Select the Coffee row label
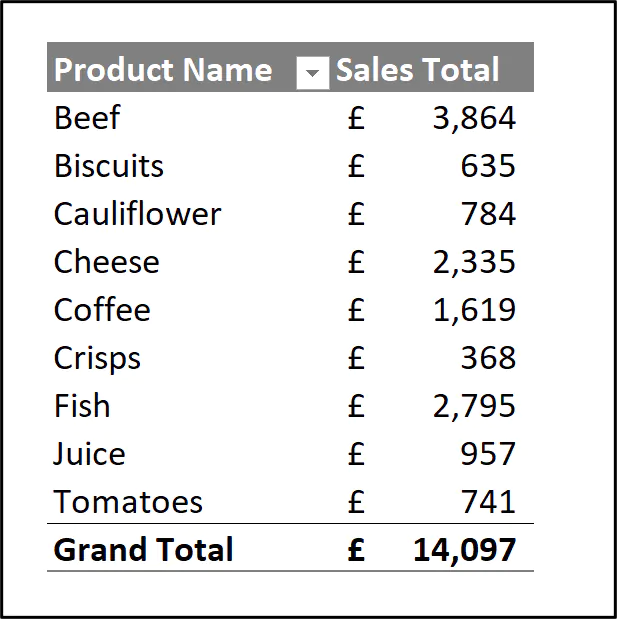The width and height of the screenshot is (617, 619). (102, 310)
